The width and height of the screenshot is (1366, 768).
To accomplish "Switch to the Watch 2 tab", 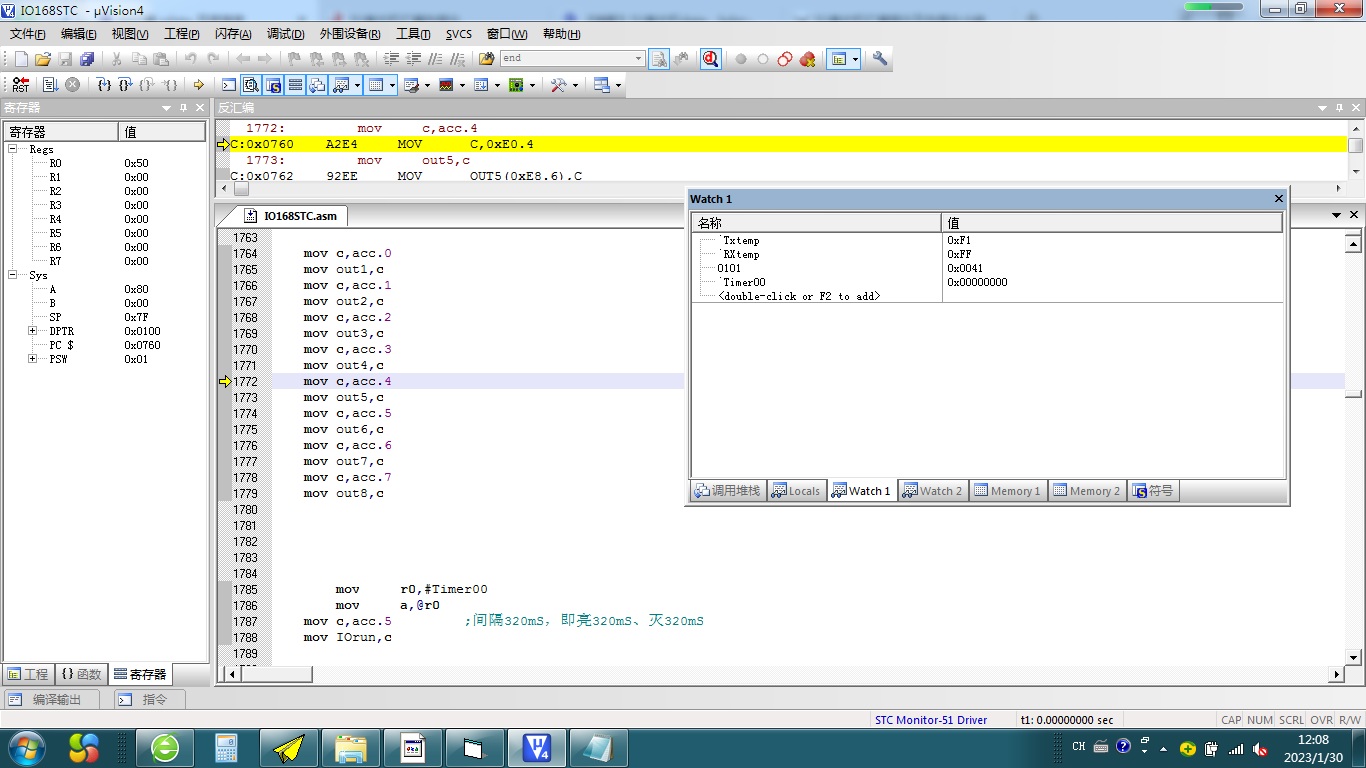I will [x=932, y=491].
